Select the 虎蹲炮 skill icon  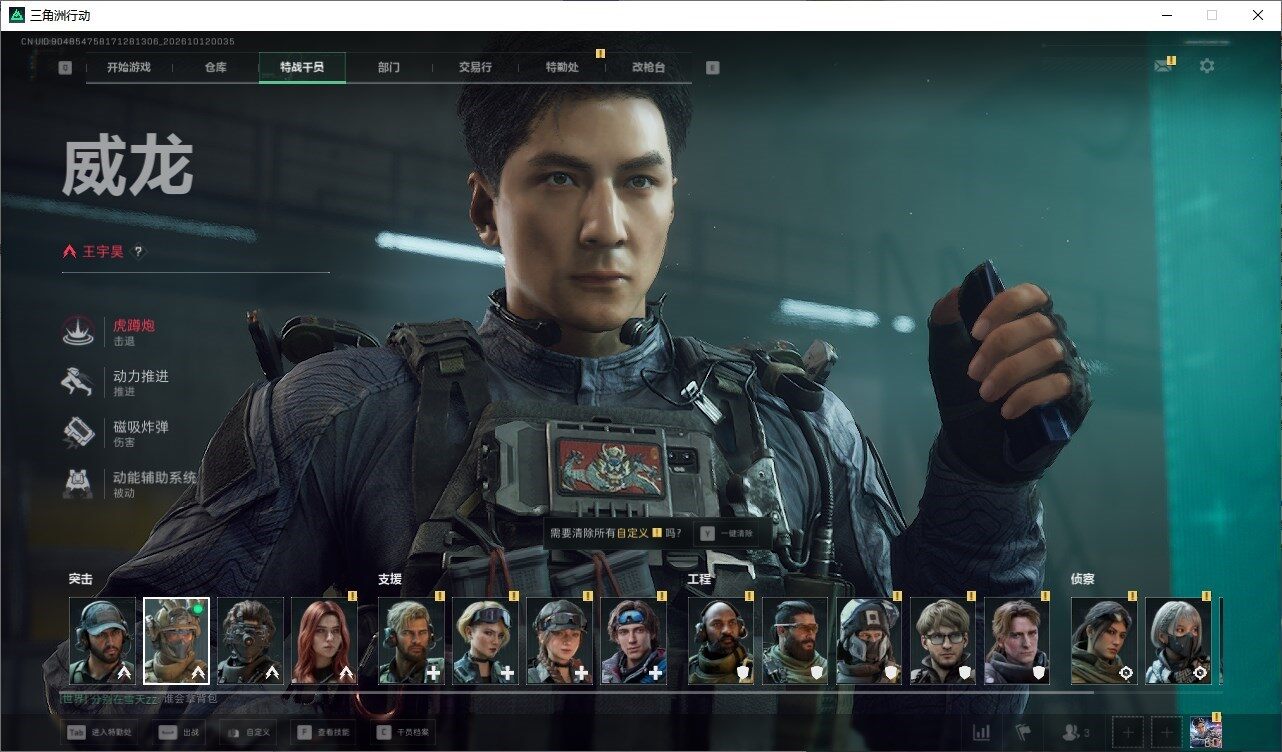coord(78,332)
